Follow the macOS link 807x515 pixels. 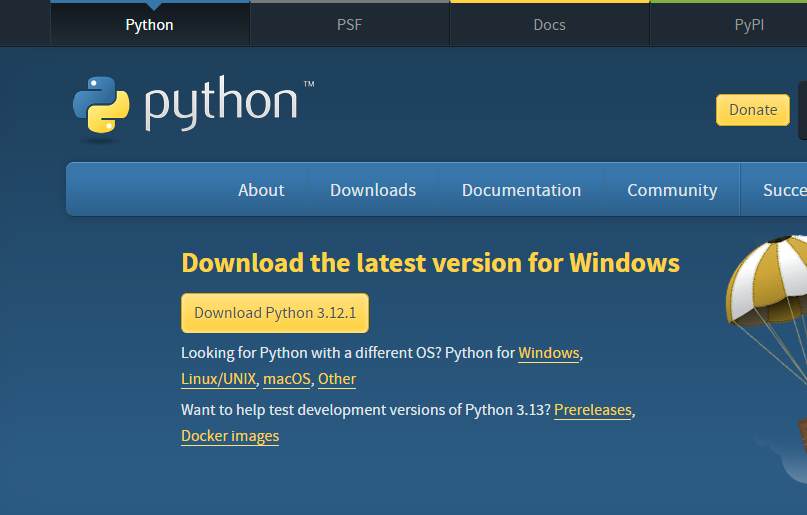[x=287, y=379]
